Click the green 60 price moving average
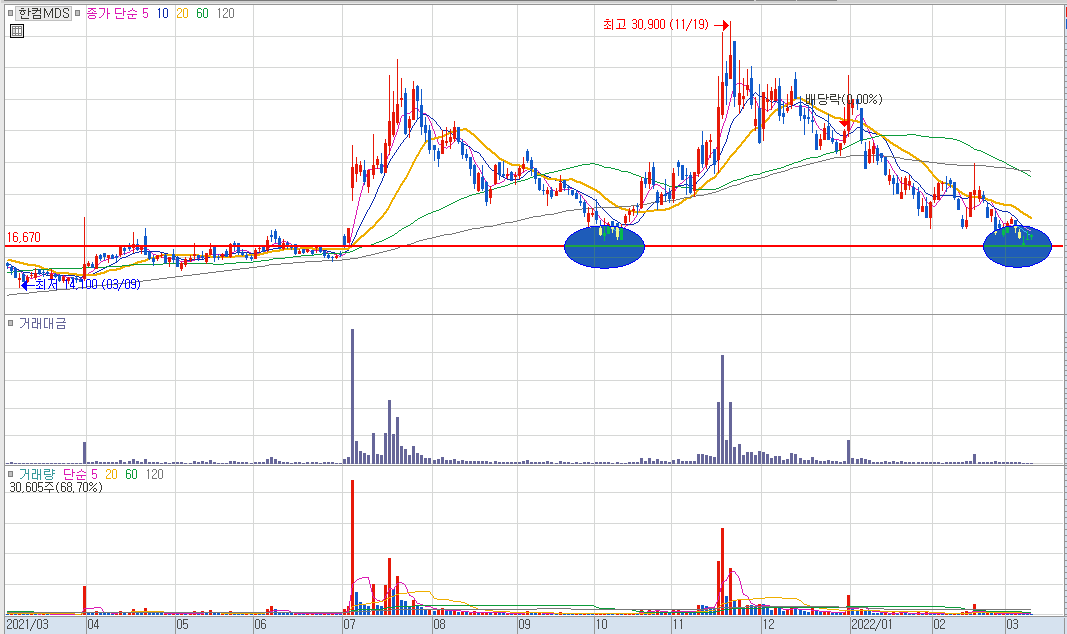Viewport: 1067px width, 634px height. point(202,13)
